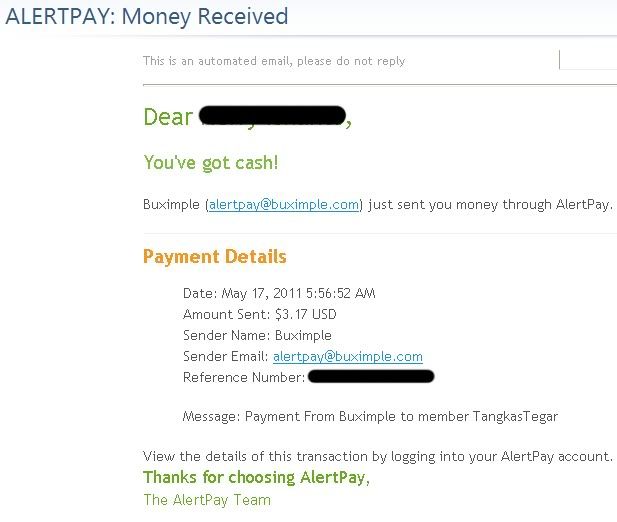Click the Date May 17, 2011 line
The width and height of the screenshot is (617, 522).
coord(279,293)
